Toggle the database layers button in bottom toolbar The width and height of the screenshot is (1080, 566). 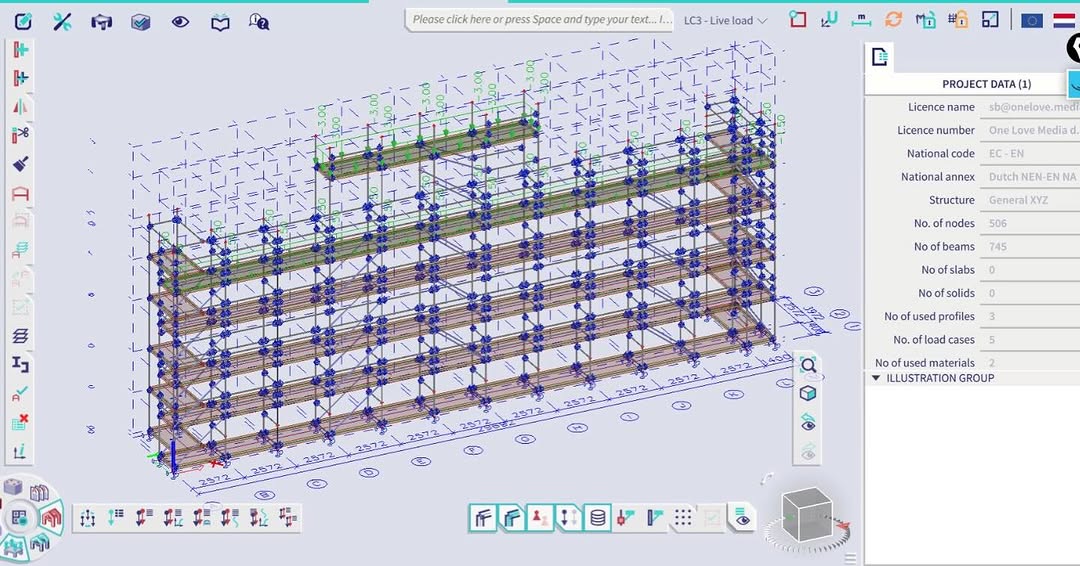(598, 517)
